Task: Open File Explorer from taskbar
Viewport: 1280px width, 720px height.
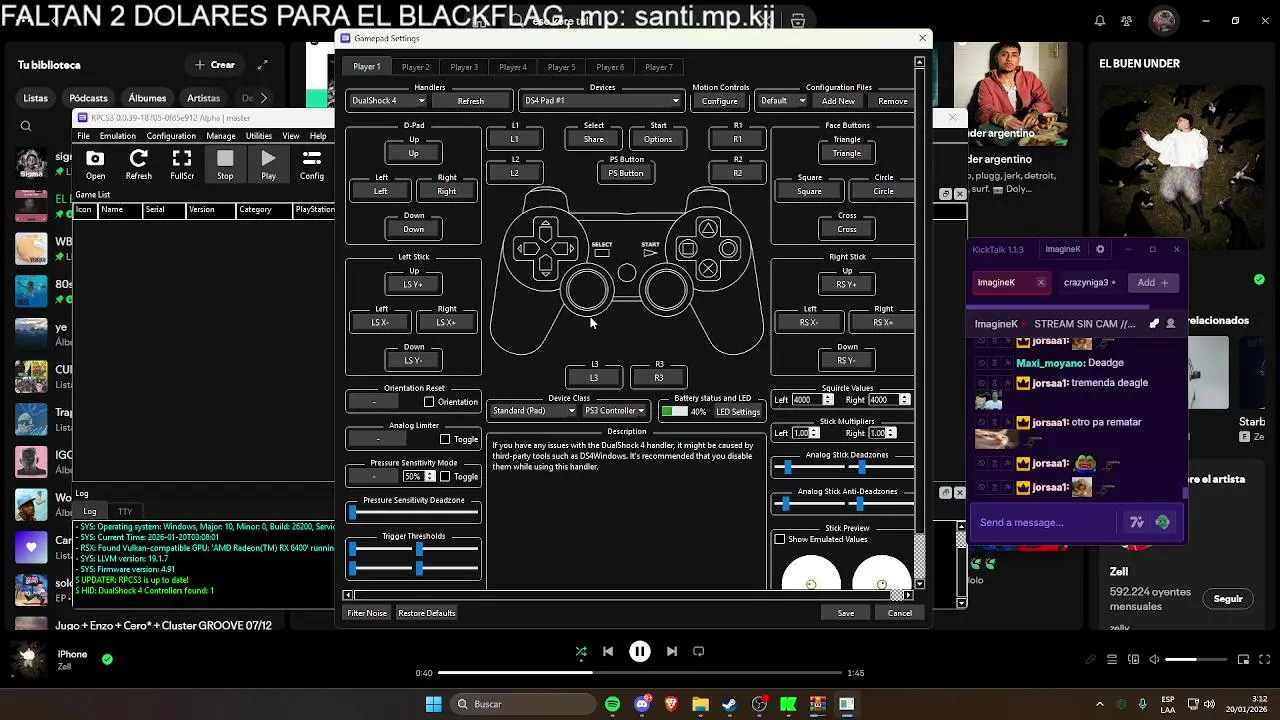Action: tap(700, 704)
